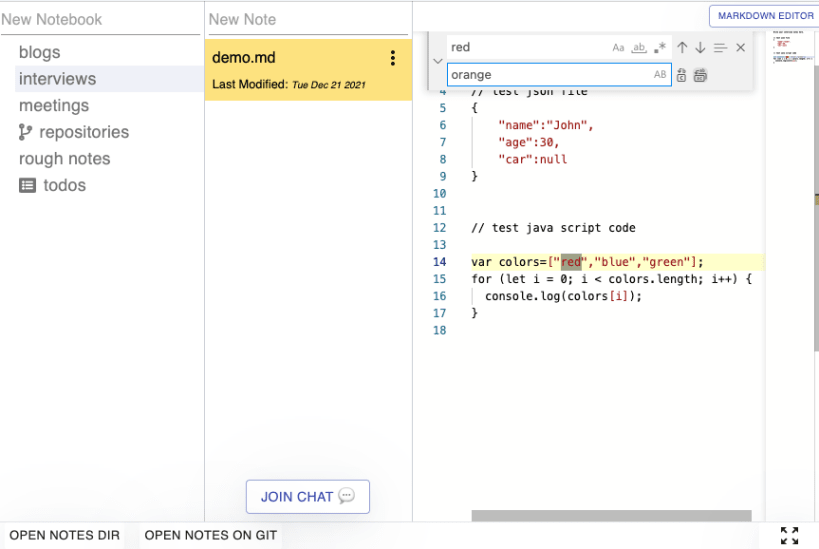Go to next match arrow
The height and width of the screenshot is (549, 819).
(x=700, y=48)
